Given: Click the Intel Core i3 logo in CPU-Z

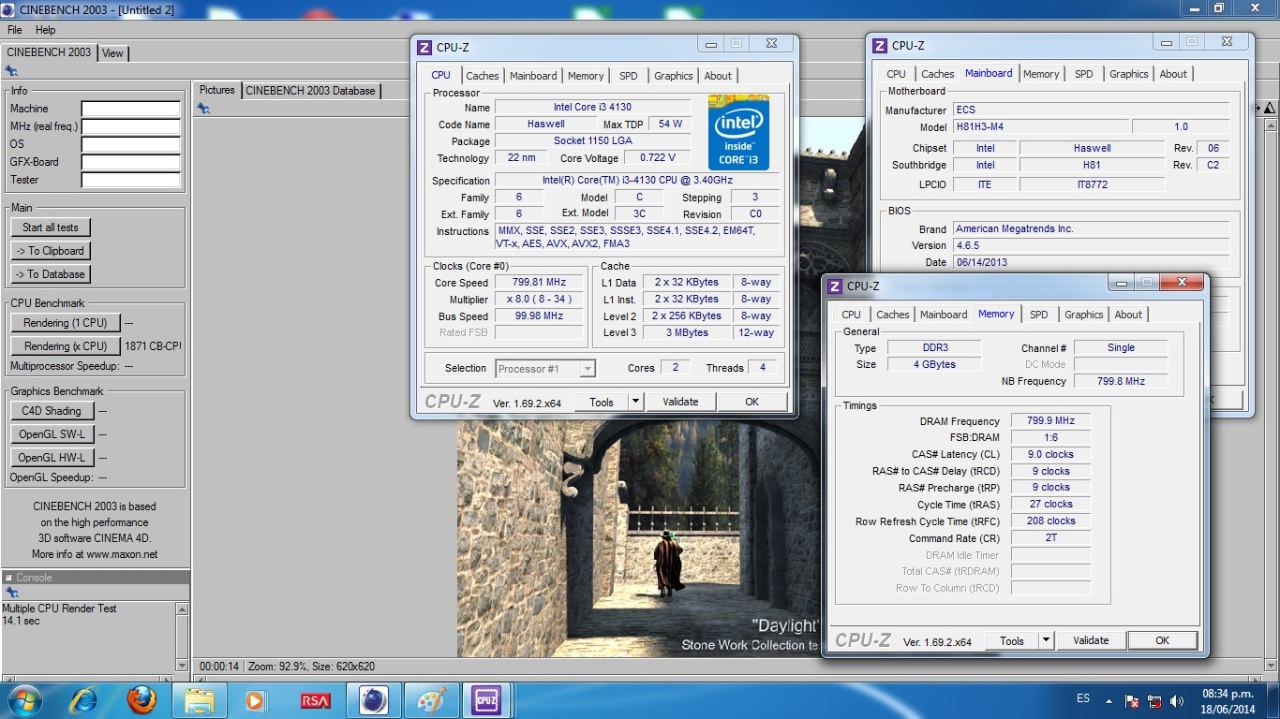Looking at the screenshot, I should tap(738, 132).
